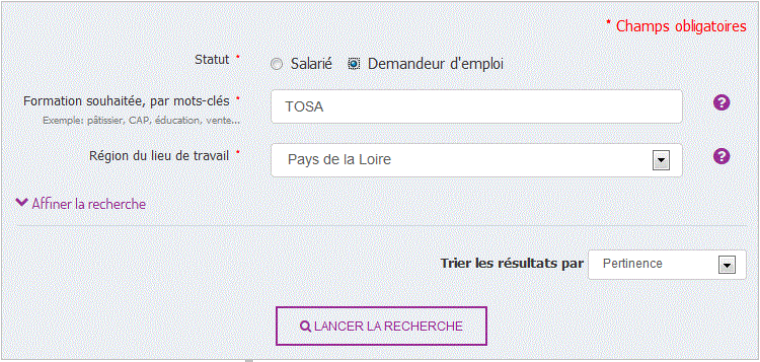Viewport: 760px width, 362px height.
Task: Click magnifier icon in Lancer la recherche
Action: 305,326
